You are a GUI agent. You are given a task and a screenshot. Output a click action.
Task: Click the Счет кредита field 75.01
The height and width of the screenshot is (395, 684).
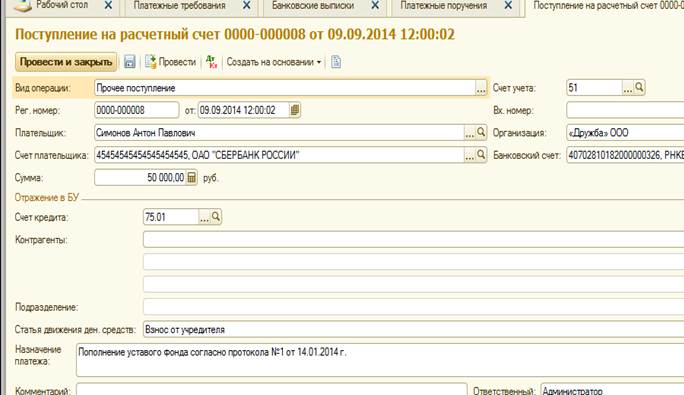click(171, 217)
